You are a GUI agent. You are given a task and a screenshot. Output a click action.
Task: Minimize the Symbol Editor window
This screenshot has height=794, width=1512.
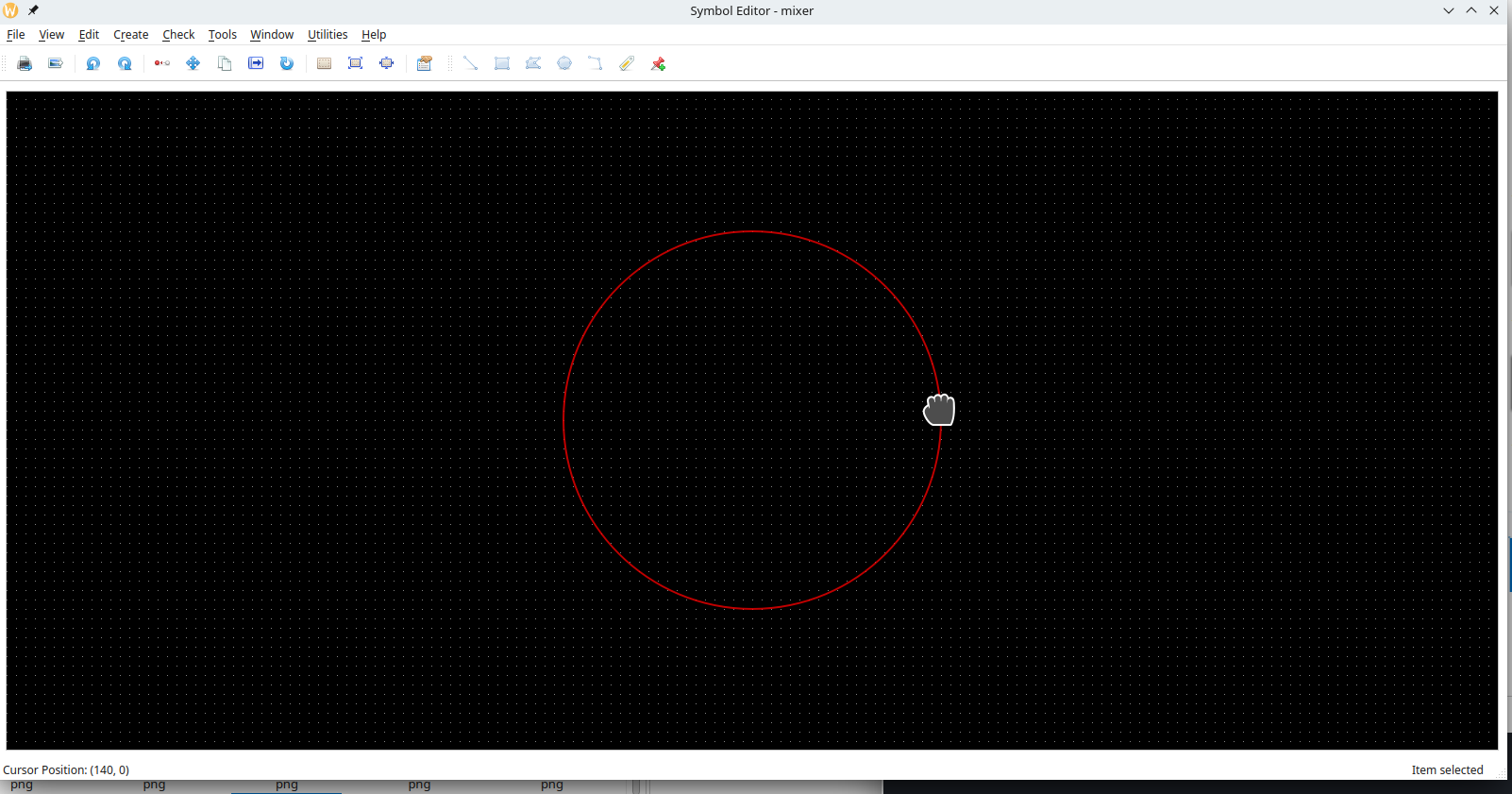[x=1449, y=10]
